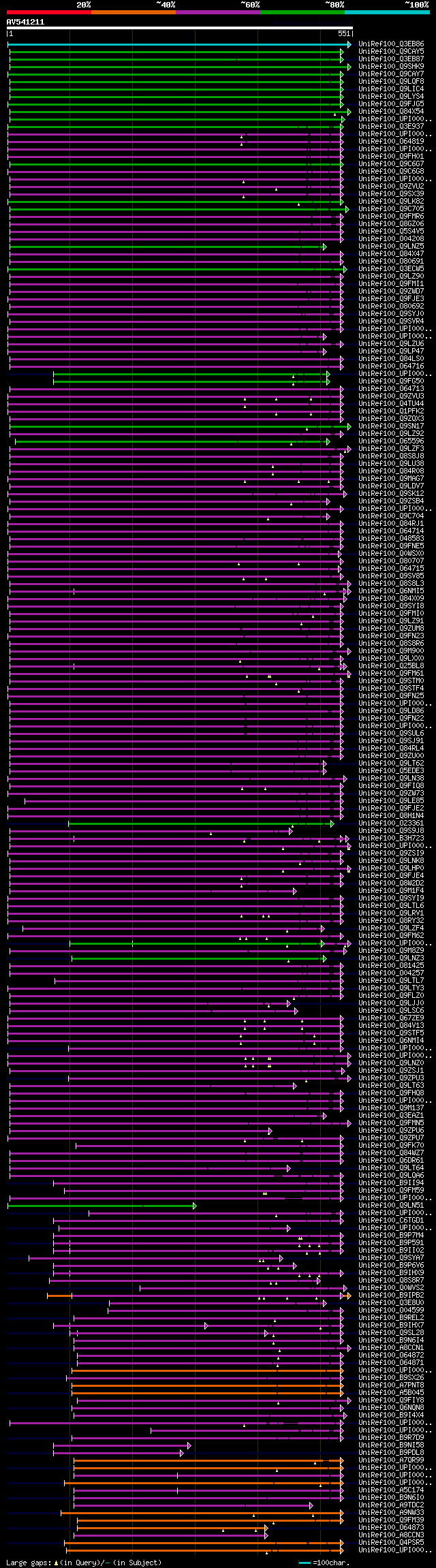This screenshot has width=436, height=1568.
Task: Select label UniRef100_Q9M1F4
Action: pos(391,891)
